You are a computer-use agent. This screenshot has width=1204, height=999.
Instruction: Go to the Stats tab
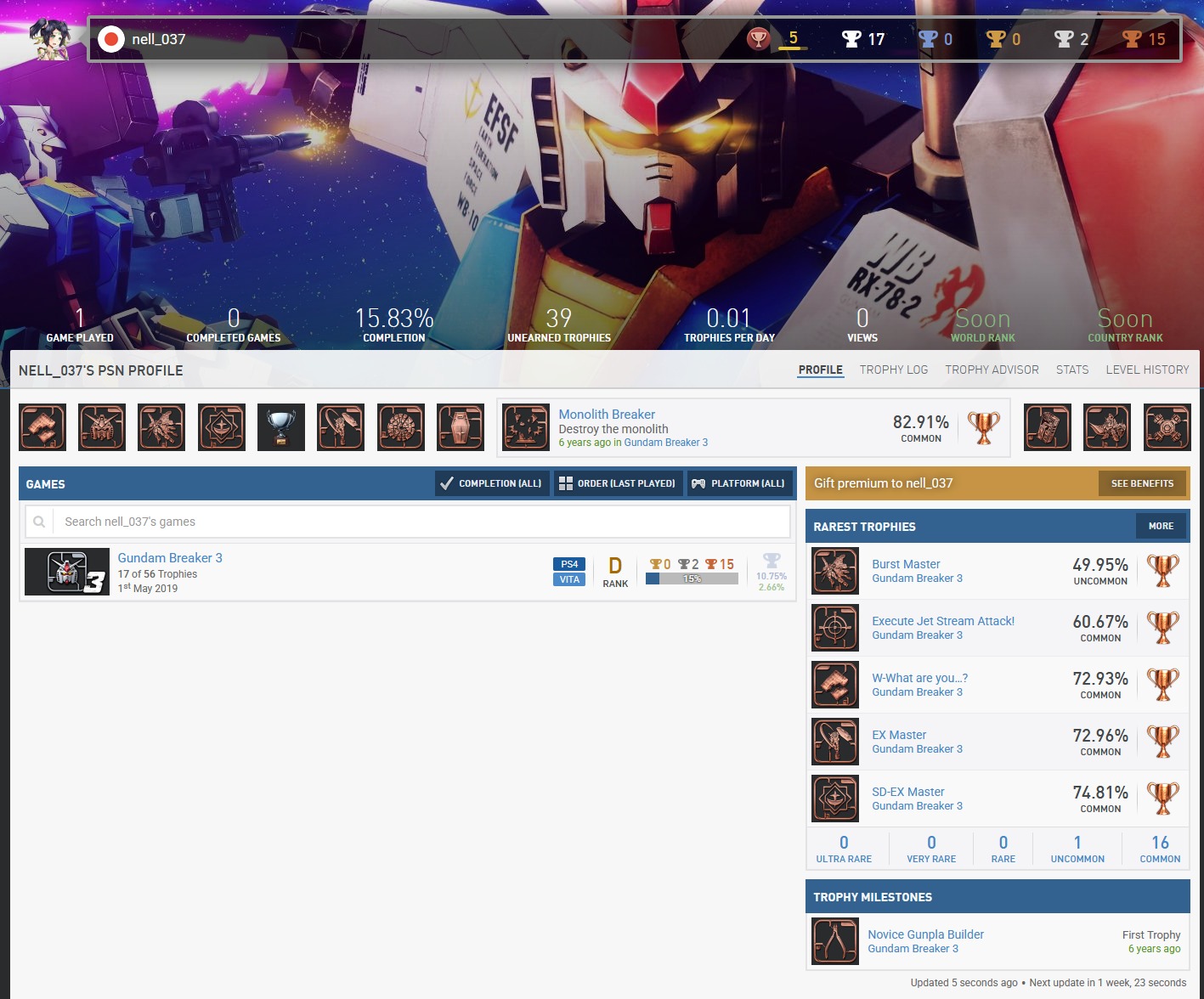click(1072, 370)
